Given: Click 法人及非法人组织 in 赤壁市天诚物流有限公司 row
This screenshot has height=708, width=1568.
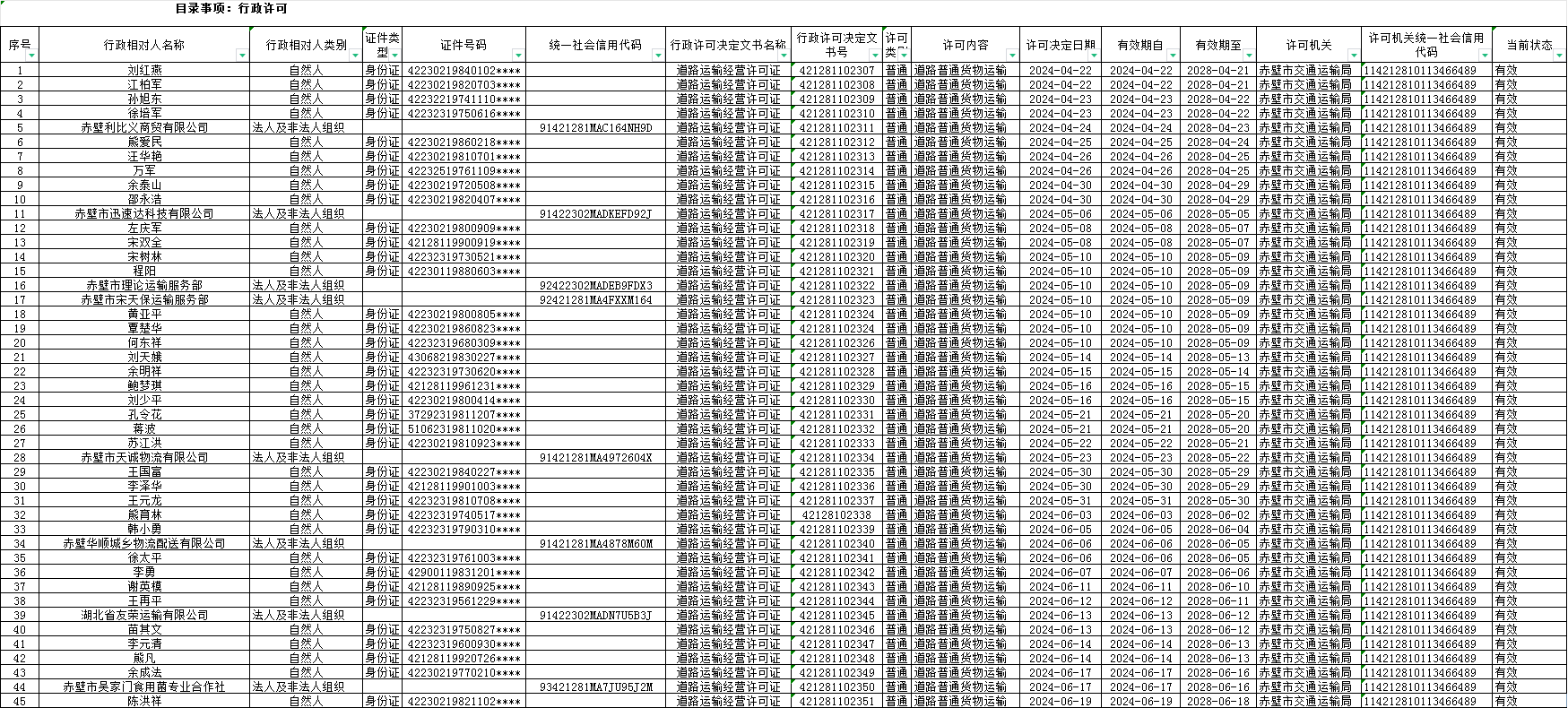Looking at the screenshot, I should click(306, 457).
